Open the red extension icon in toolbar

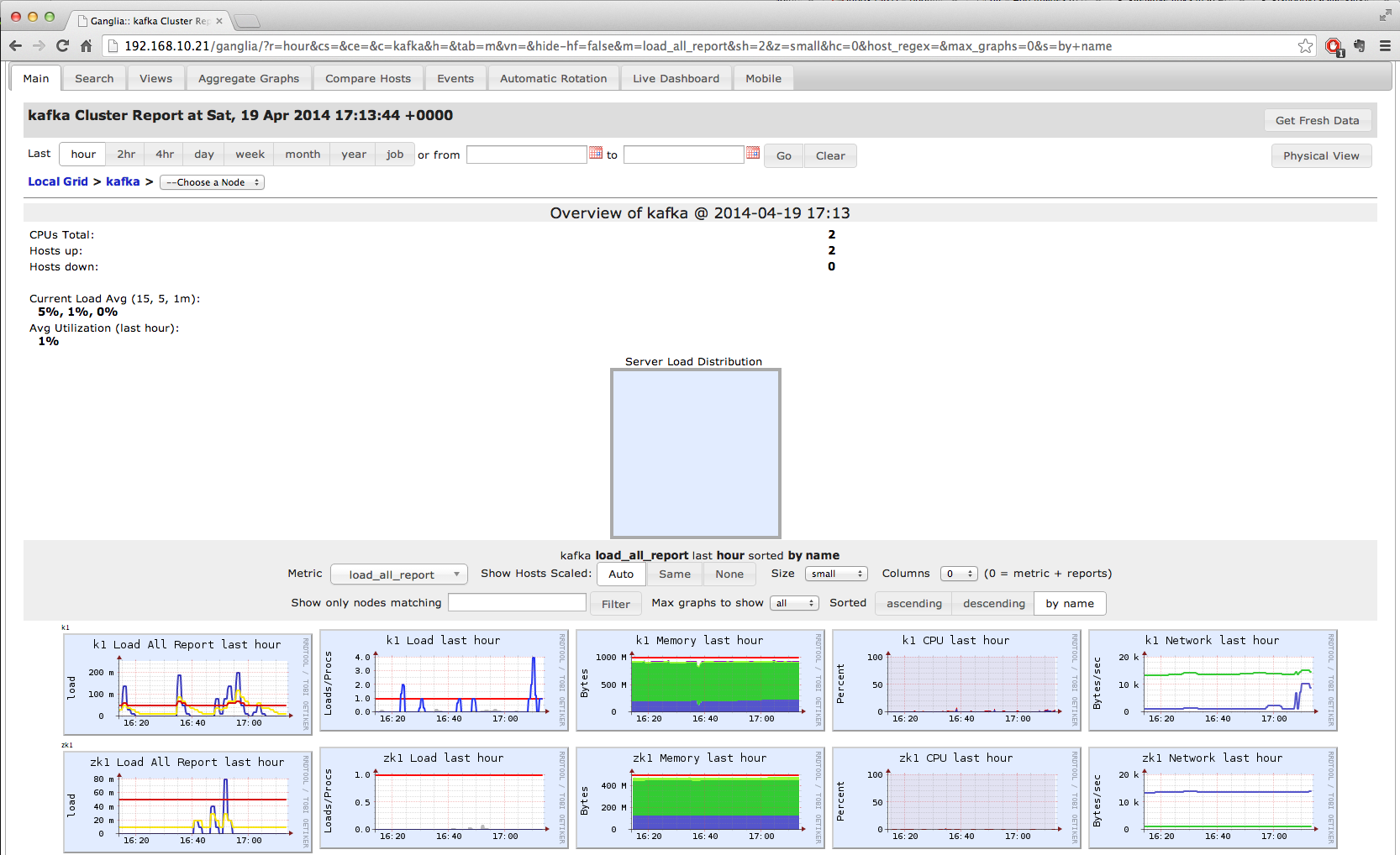click(1334, 47)
